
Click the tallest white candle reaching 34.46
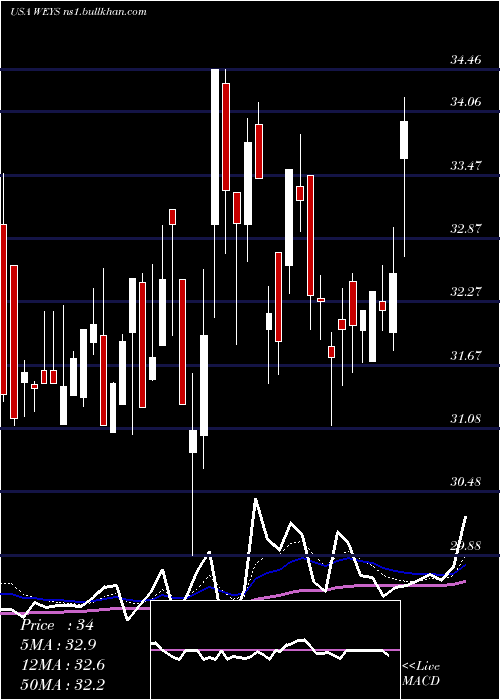pos(215,147)
